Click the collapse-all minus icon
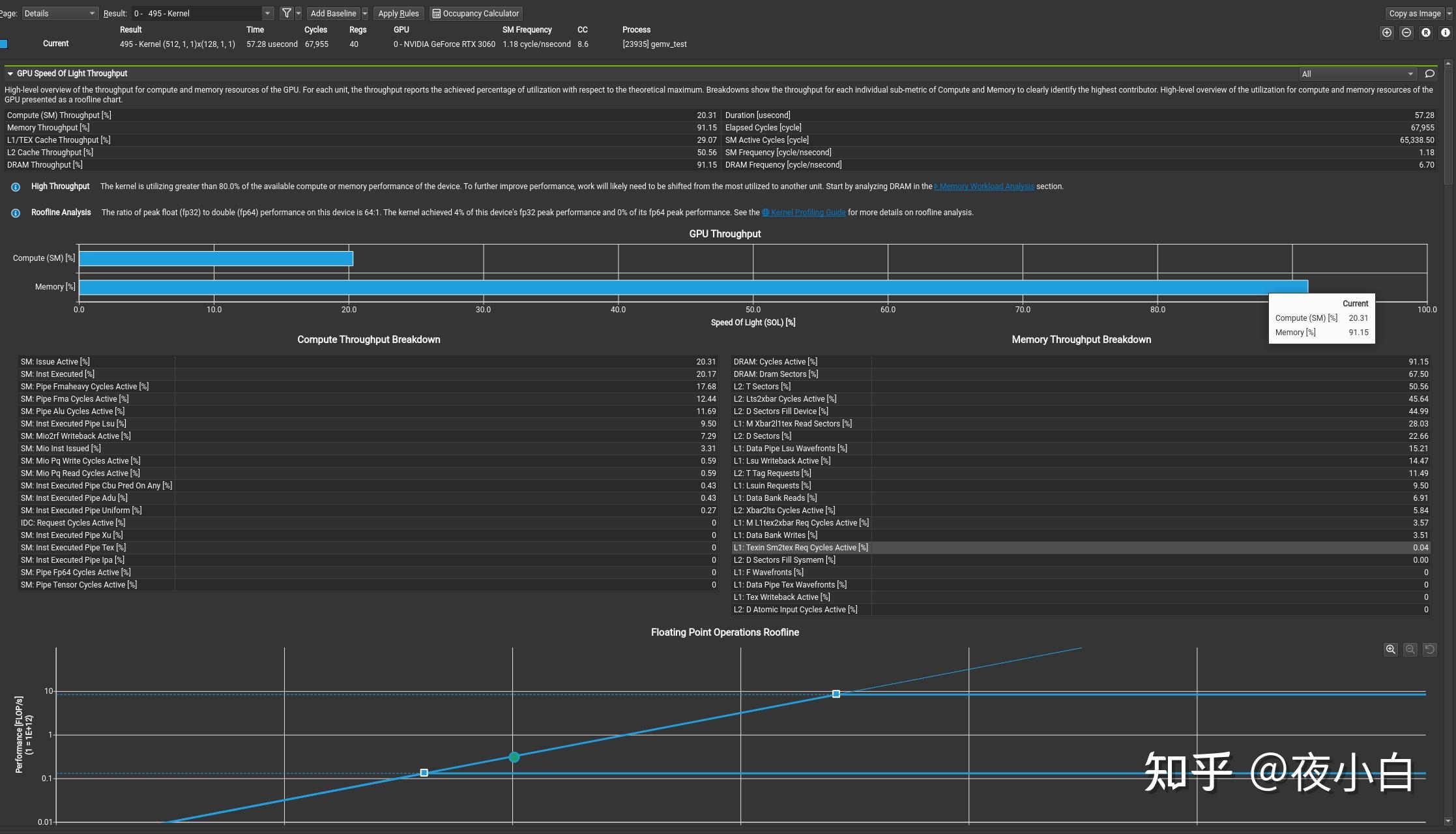Viewport: 1456px width, 834px height. point(1406,33)
